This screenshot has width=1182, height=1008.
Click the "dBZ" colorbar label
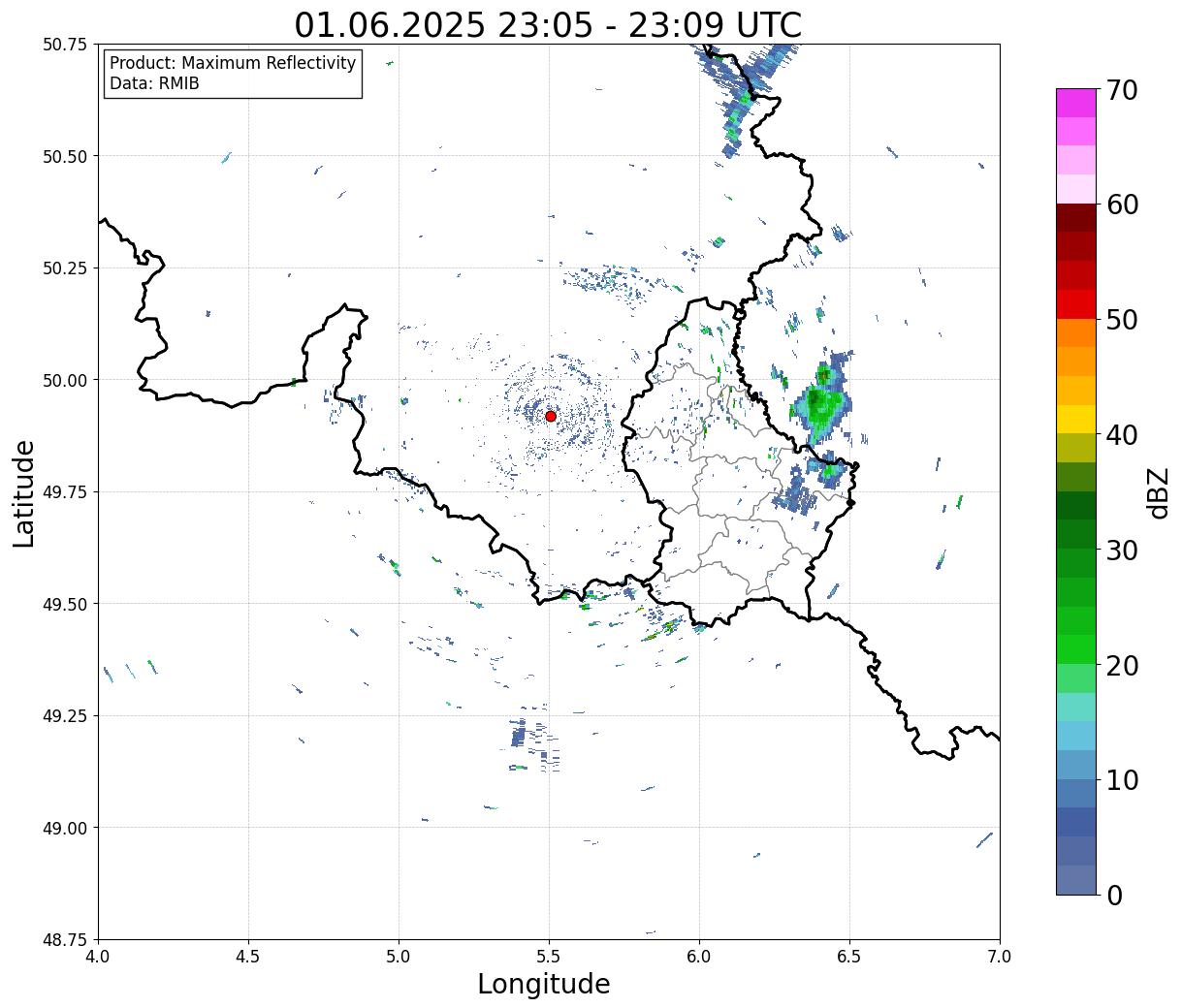pyautogui.click(x=1158, y=492)
